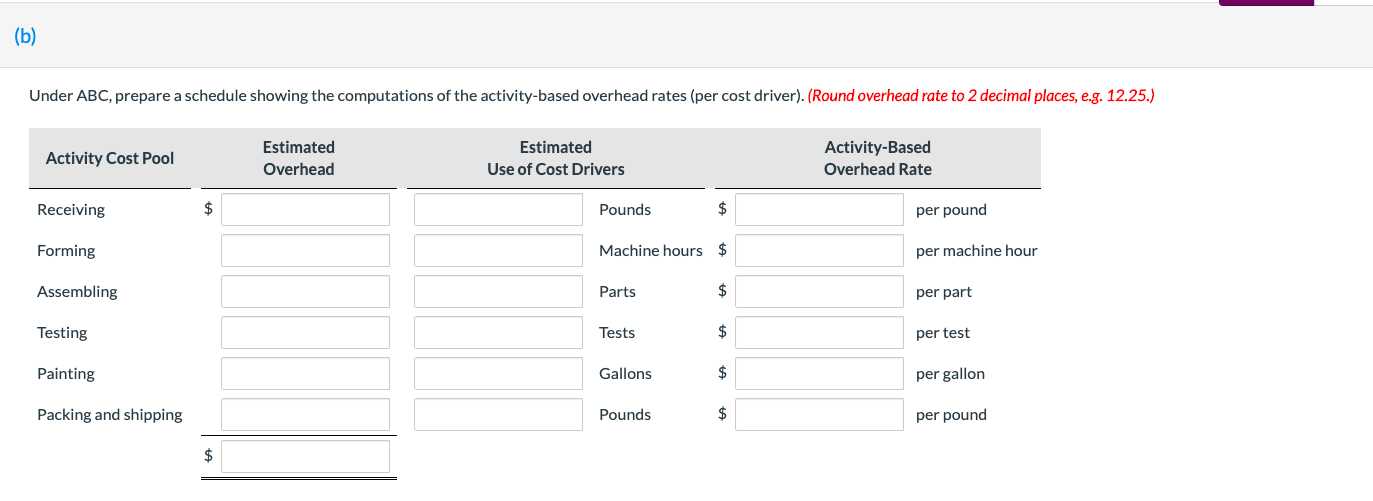The height and width of the screenshot is (501, 1373).
Task: Click the Forming rate per machine hour field
Action: (819, 251)
